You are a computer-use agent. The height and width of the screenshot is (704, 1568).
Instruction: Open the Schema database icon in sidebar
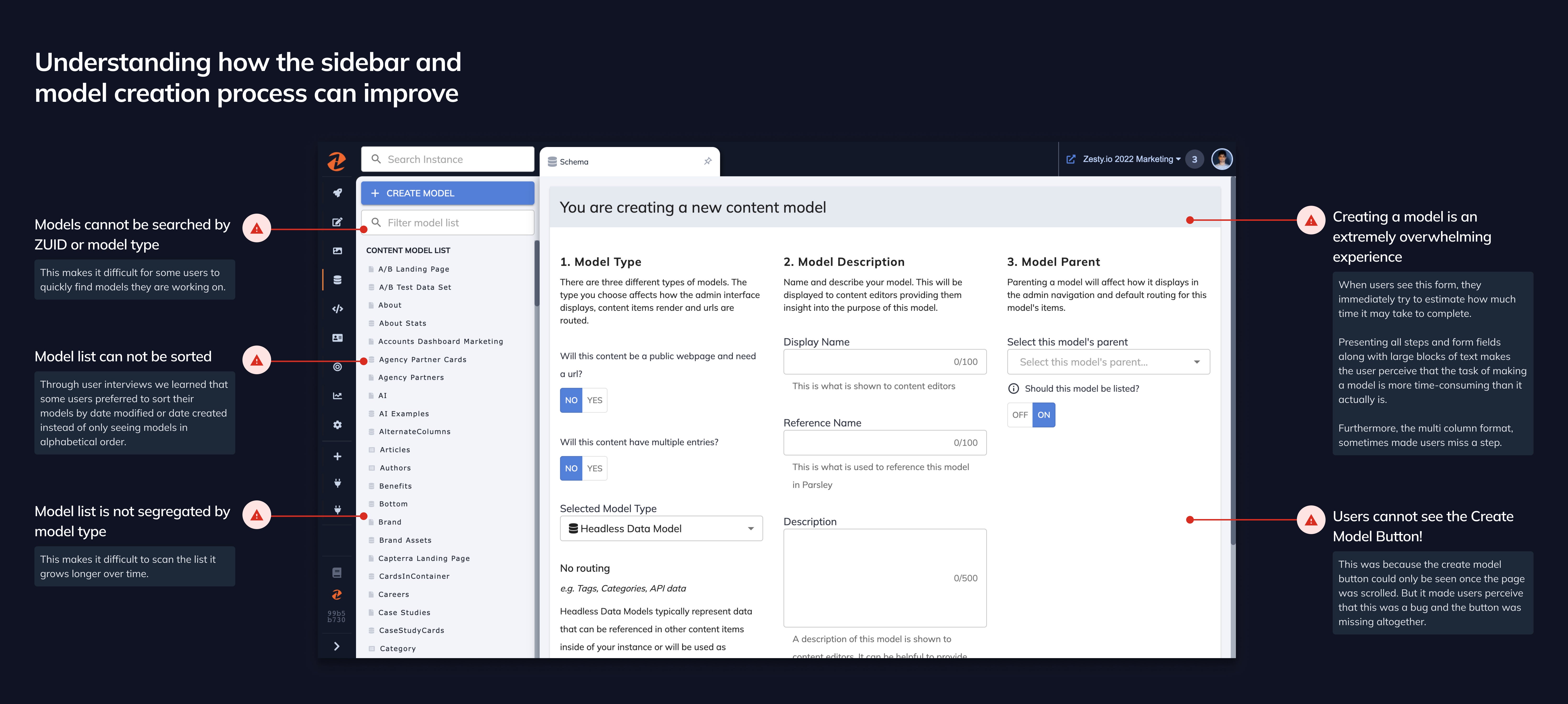point(337,280)
